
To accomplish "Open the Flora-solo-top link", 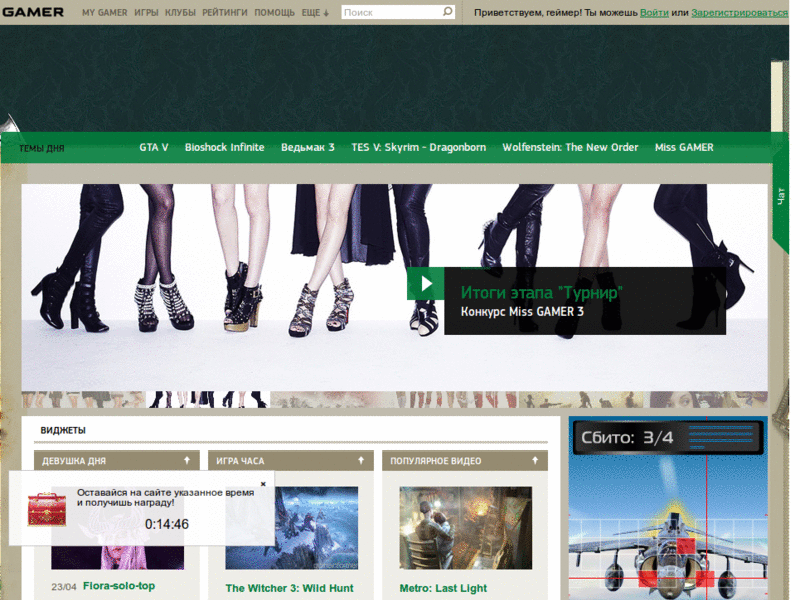I will coord(119,586).
